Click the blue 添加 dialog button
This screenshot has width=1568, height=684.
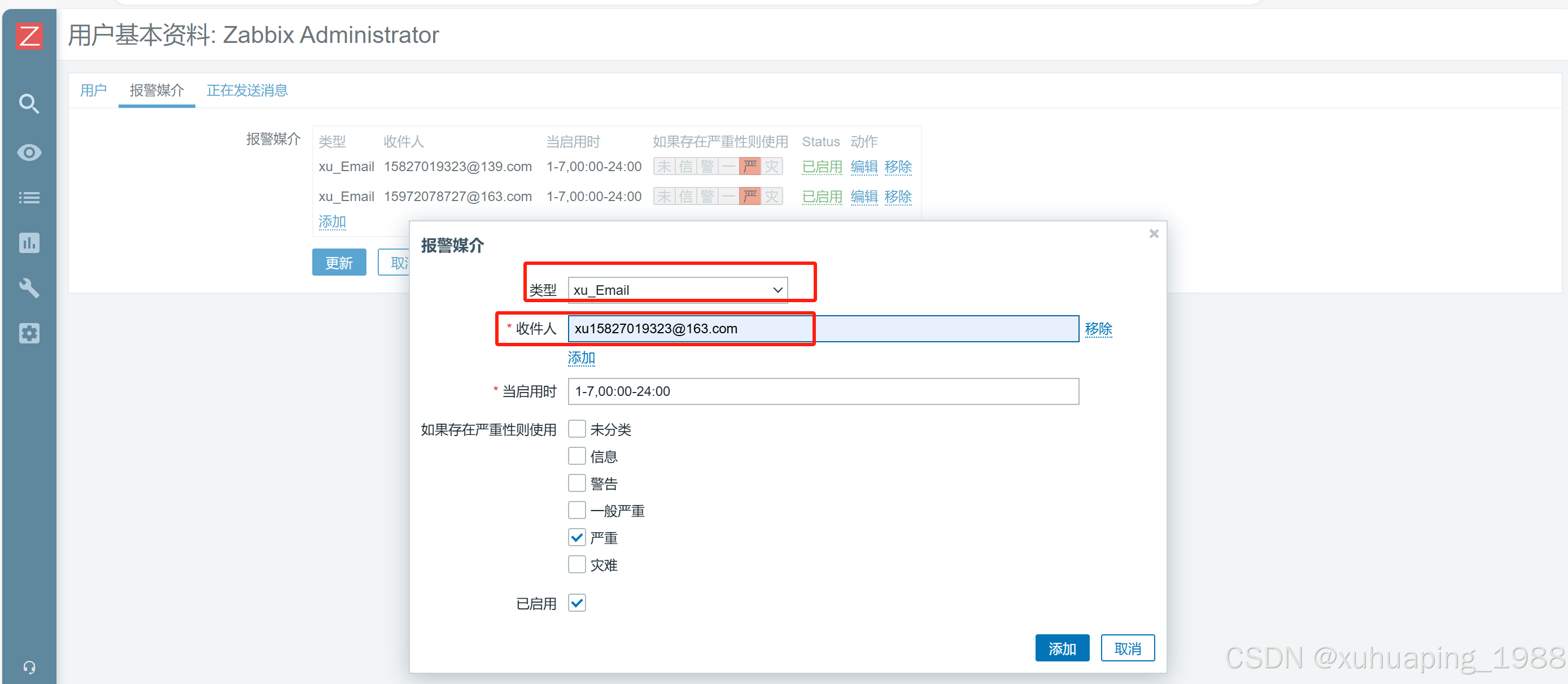pyautogui.click(x=1062, y=648)
